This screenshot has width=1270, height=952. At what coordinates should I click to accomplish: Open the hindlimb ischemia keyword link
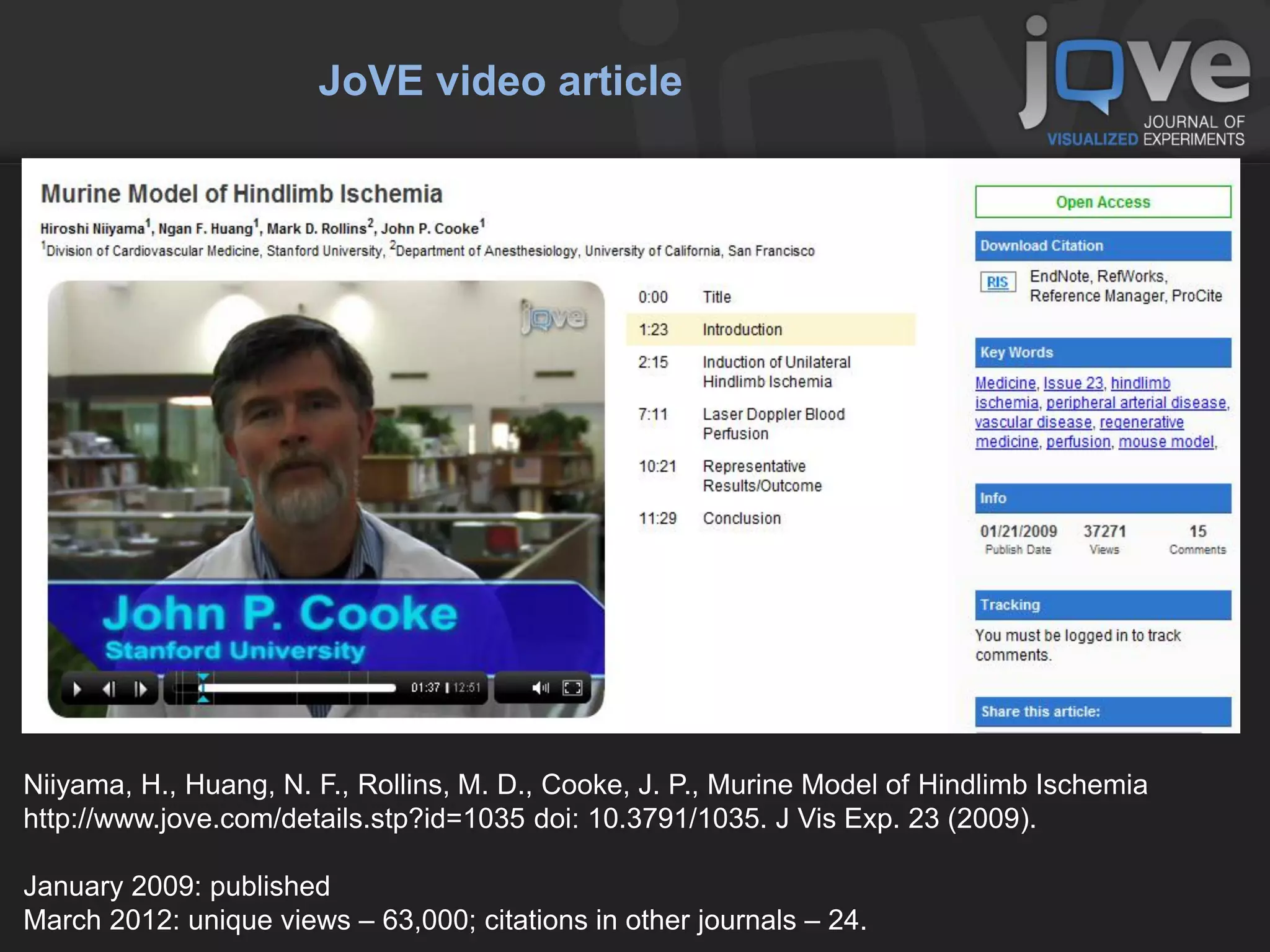[x=1140, y=384]
